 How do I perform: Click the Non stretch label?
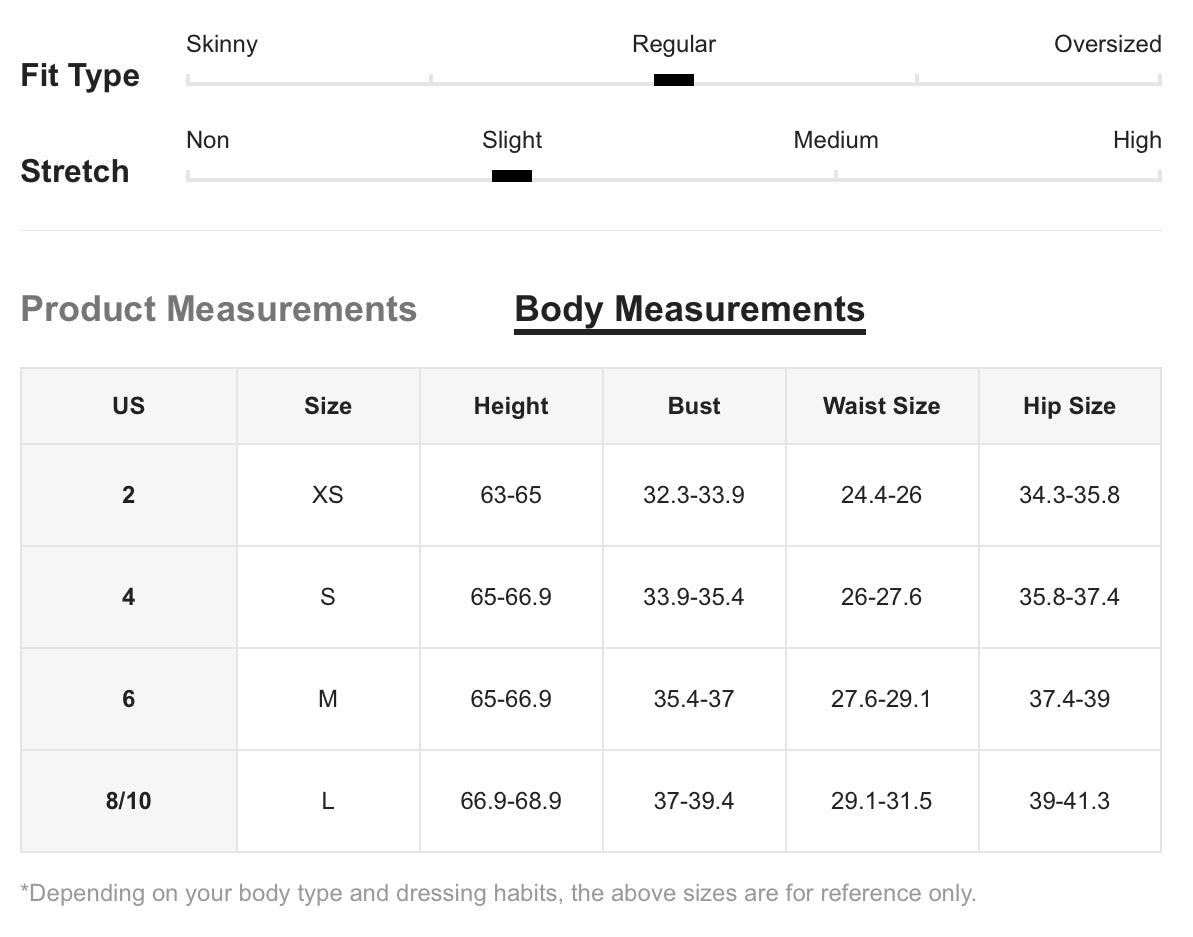pyautogui.click(x=208, y=140)
